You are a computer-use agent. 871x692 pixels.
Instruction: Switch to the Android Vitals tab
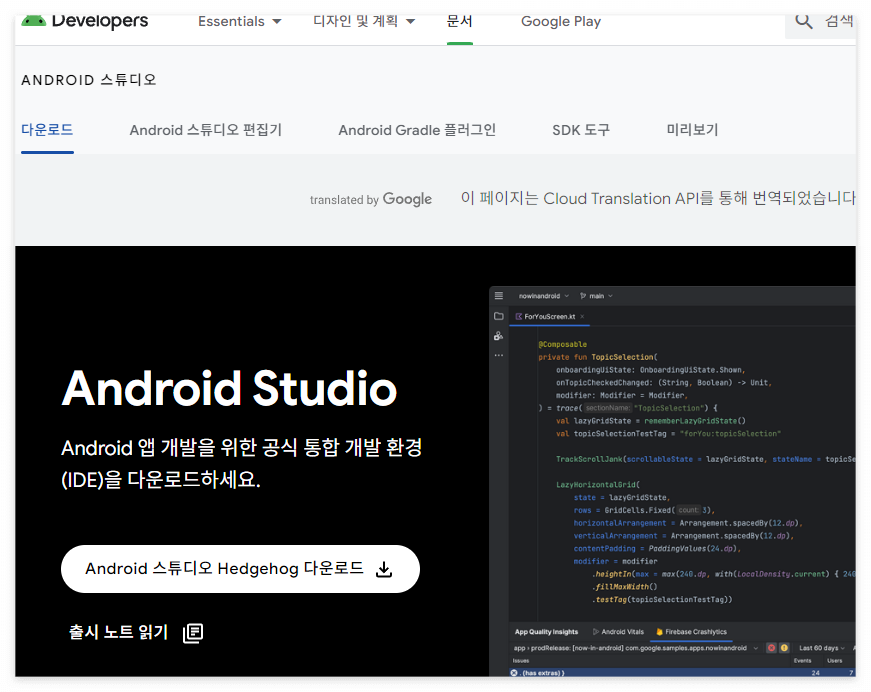[x=618, y=632]
